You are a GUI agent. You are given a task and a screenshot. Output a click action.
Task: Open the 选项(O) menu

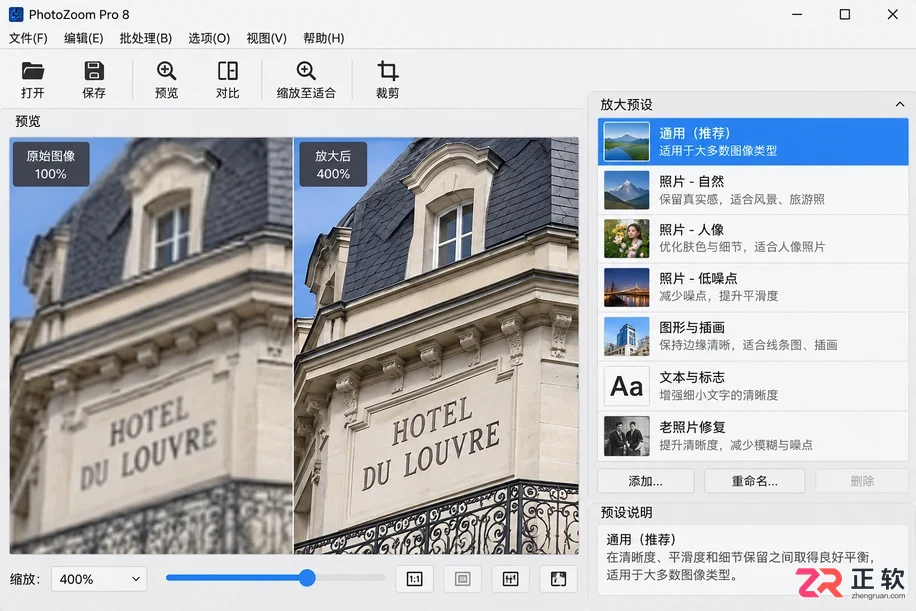click(x=209, y=38)
